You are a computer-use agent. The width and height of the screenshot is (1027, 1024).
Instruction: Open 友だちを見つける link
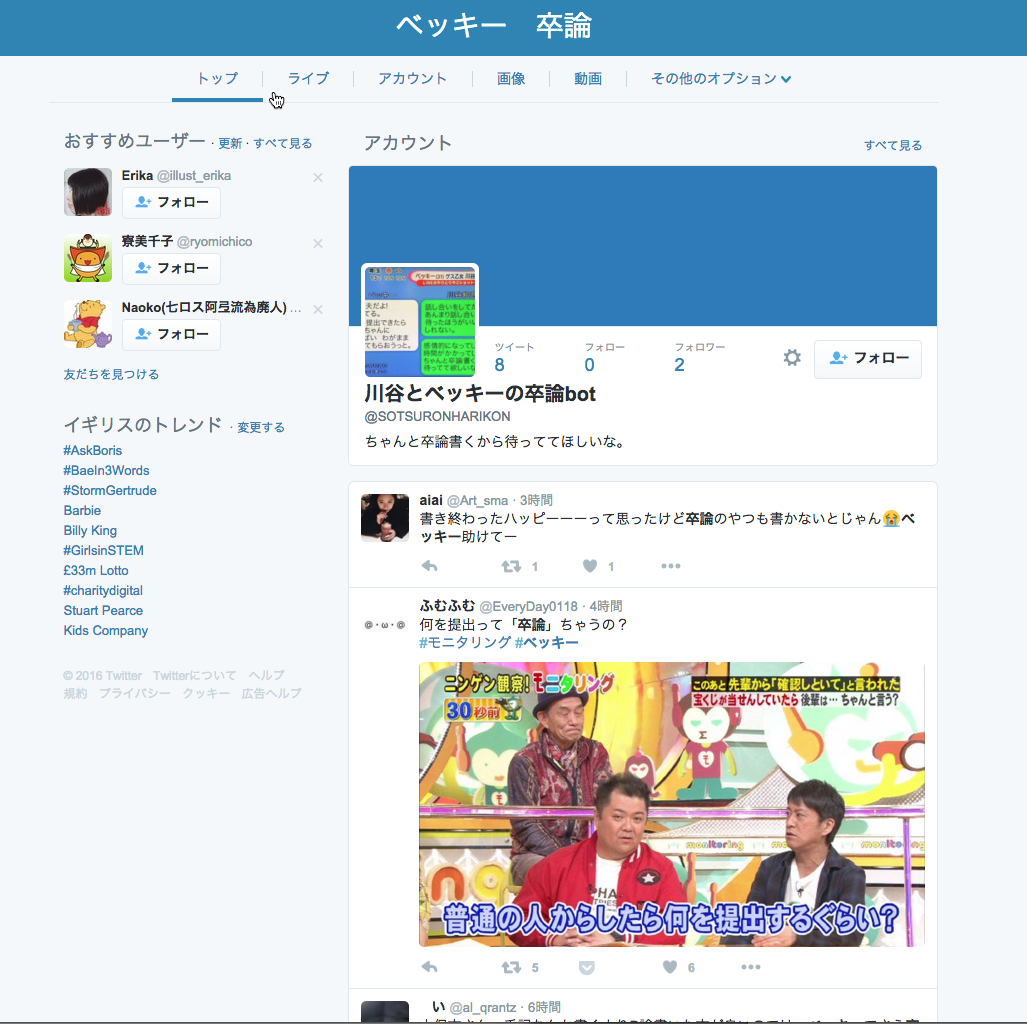pyautogui.click(x=111, y=375)
